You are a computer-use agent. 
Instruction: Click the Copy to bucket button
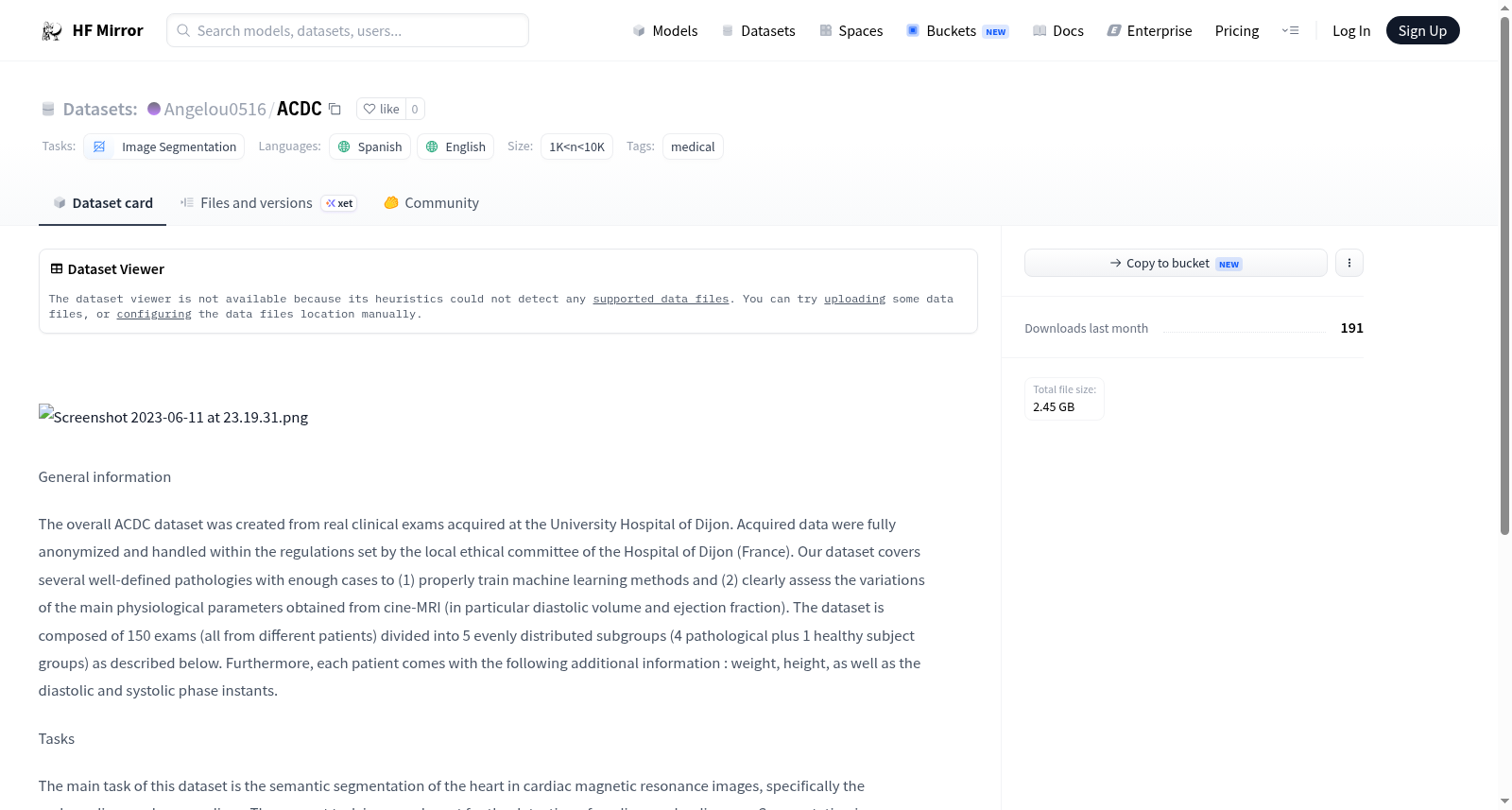[1176, 263]
